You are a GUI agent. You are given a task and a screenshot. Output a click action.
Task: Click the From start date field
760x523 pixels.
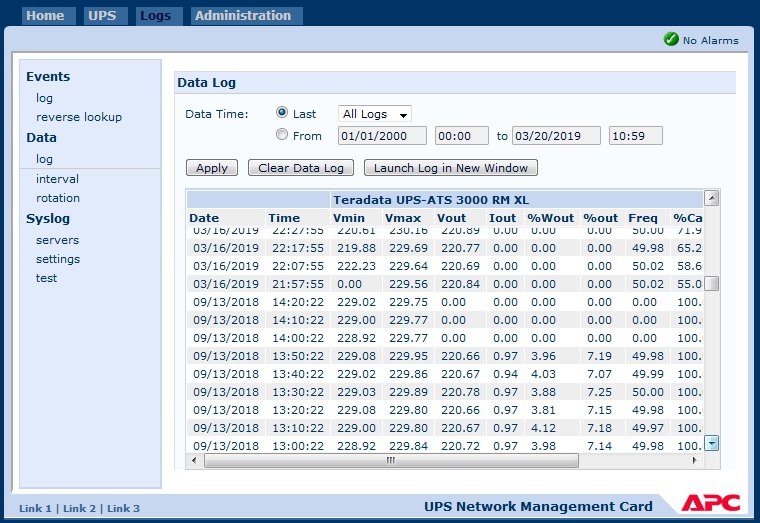click(382, 136)
